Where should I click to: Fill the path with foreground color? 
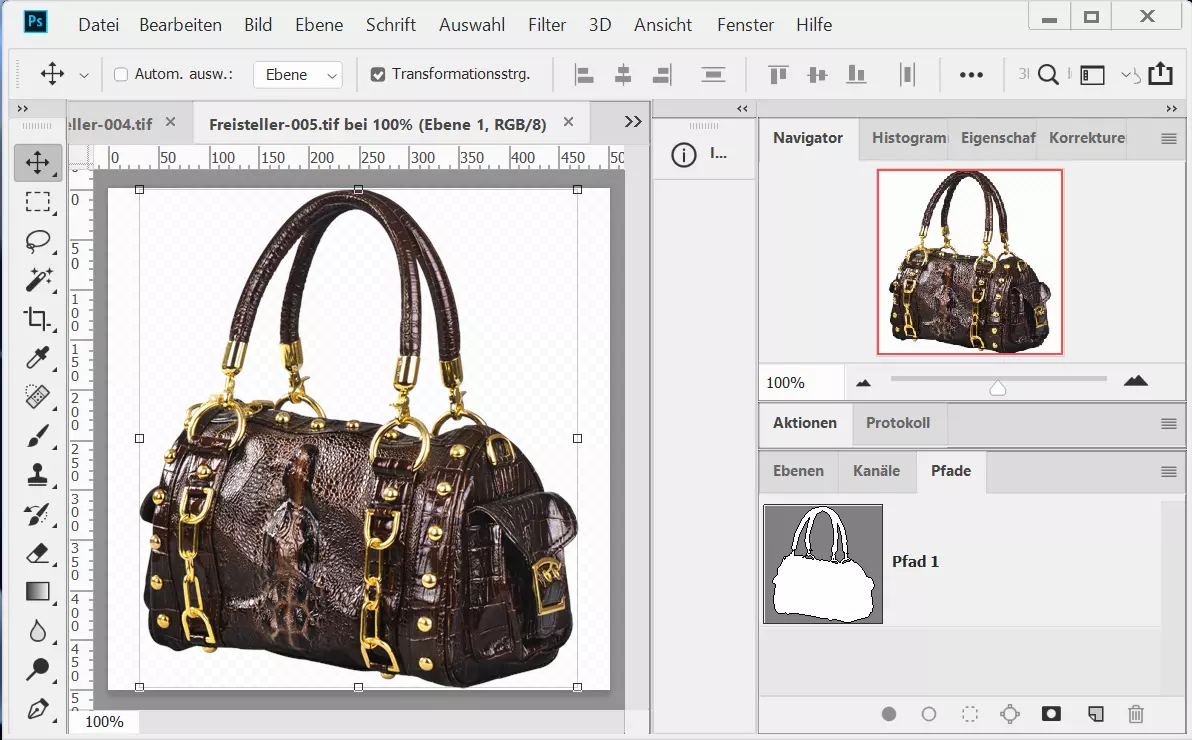[889, 714]
